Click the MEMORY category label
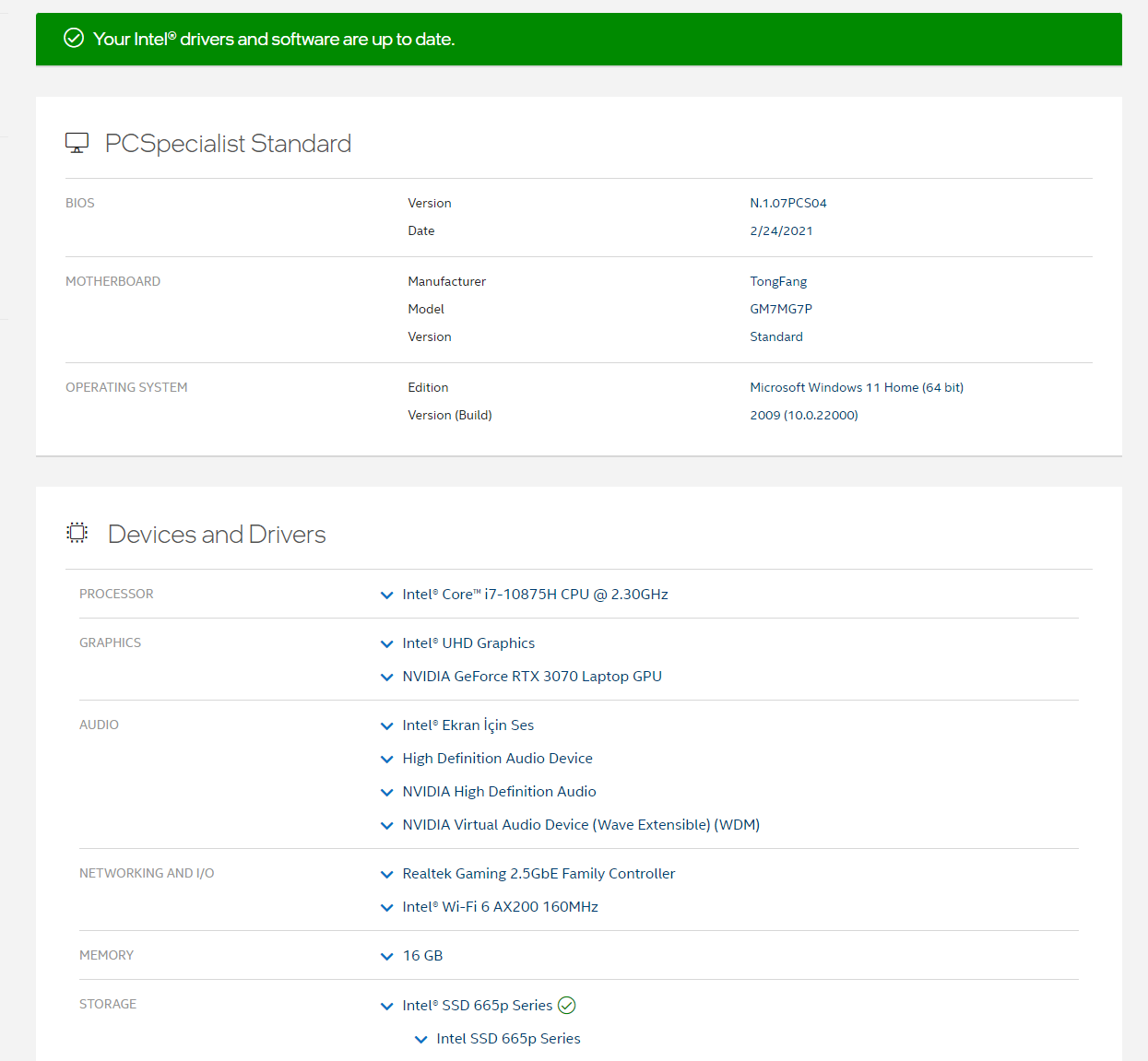The height and width of the screenshot is (1061, 1148). [106, 955]
